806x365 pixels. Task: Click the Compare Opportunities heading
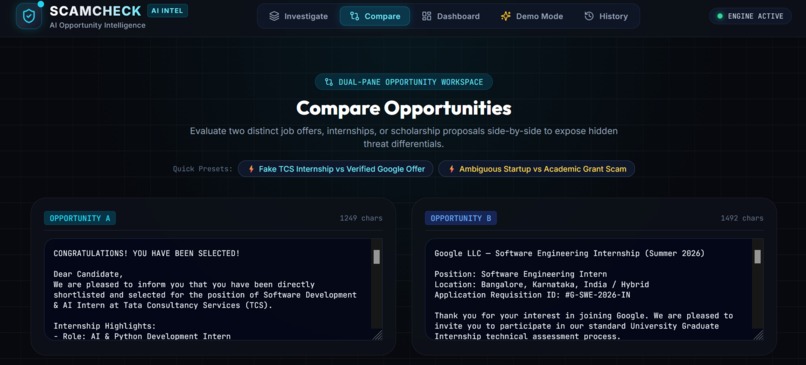pyautogui.click(x=404, y=108)
